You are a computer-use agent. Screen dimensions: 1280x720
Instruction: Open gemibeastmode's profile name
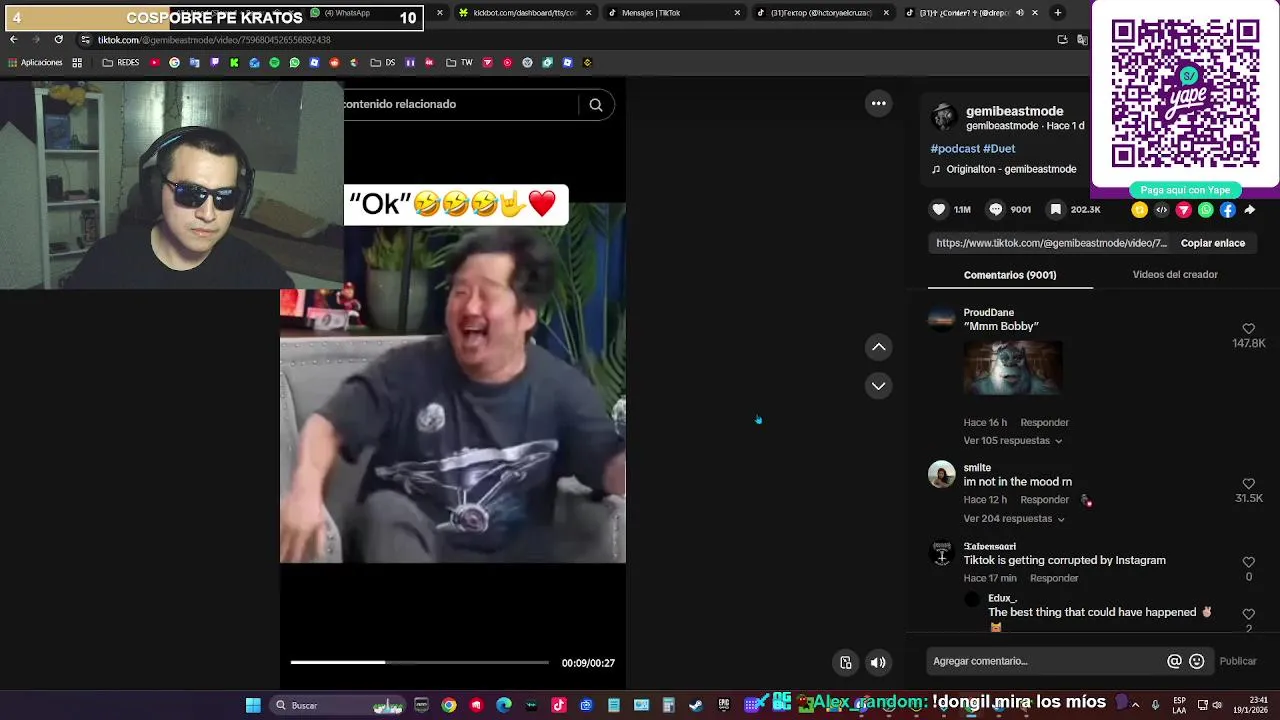1014,111
